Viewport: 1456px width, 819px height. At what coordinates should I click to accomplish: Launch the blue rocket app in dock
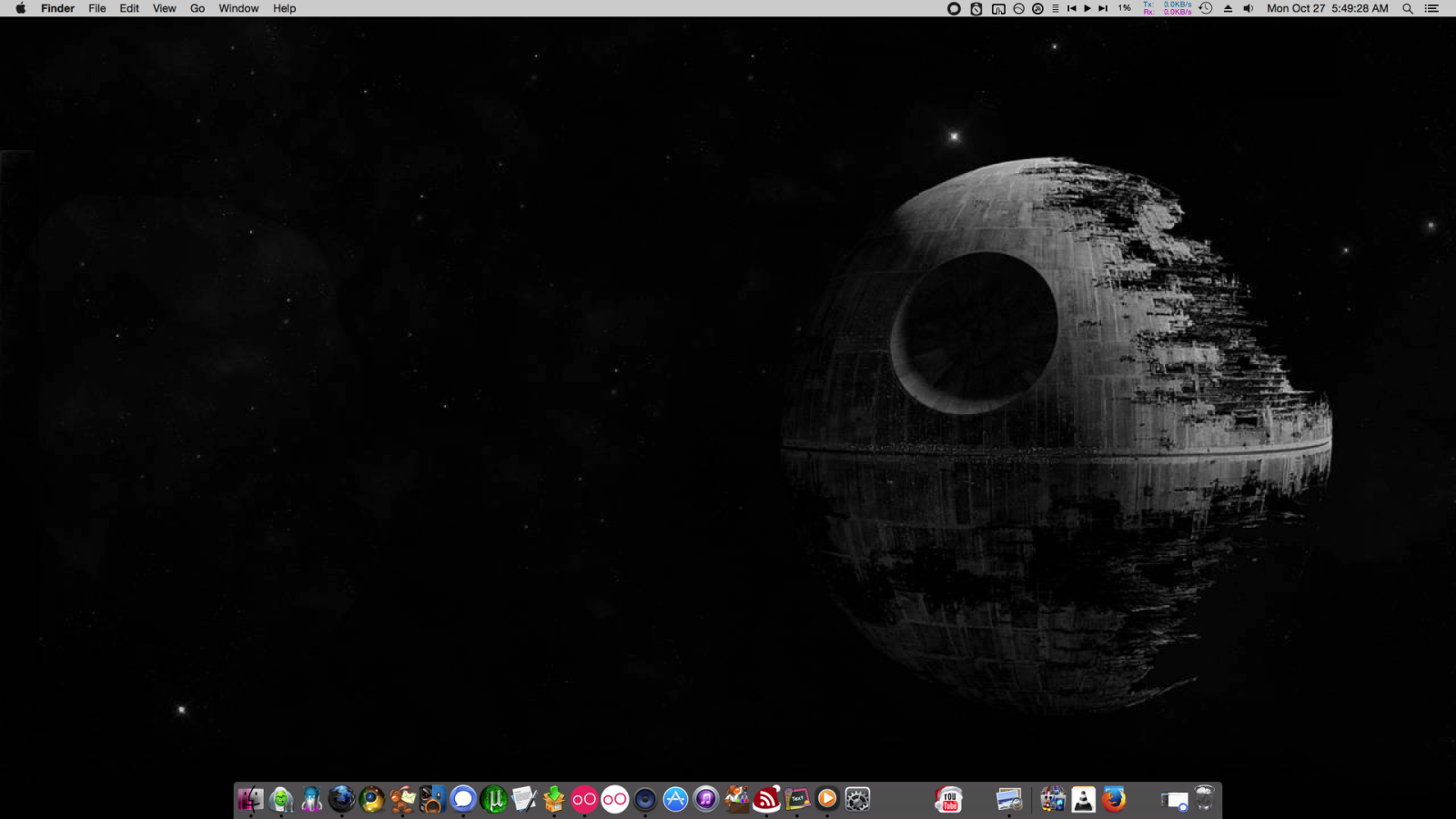311,799
